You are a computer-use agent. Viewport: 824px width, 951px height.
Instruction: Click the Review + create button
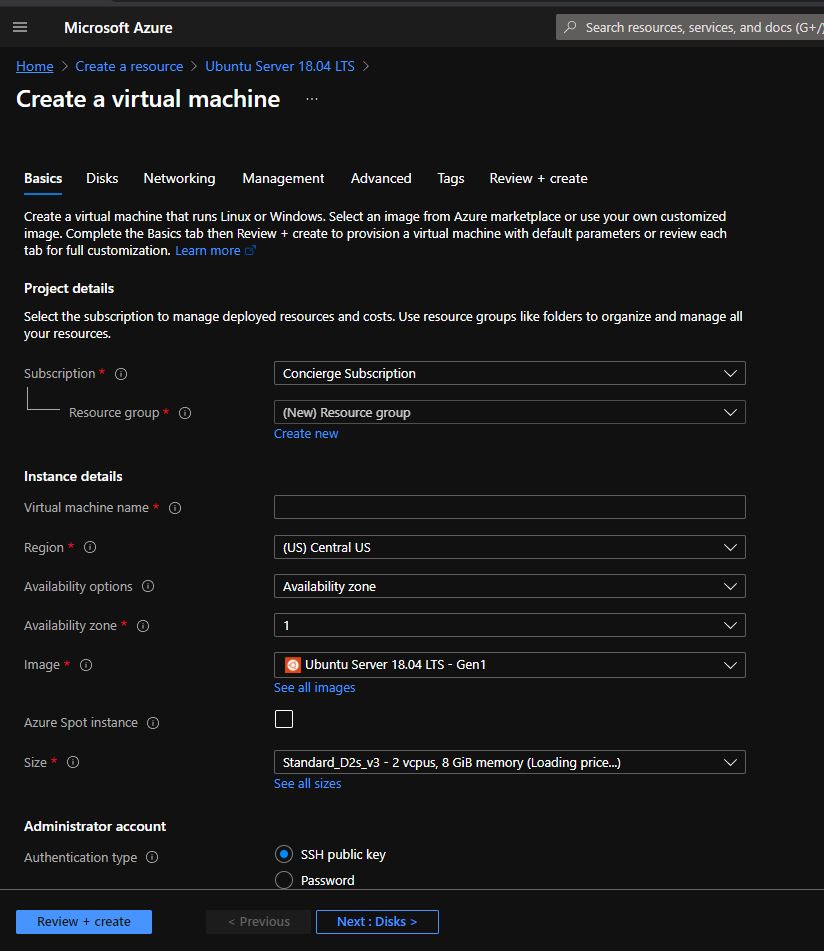pyautogui.click(x=84, y=922)
